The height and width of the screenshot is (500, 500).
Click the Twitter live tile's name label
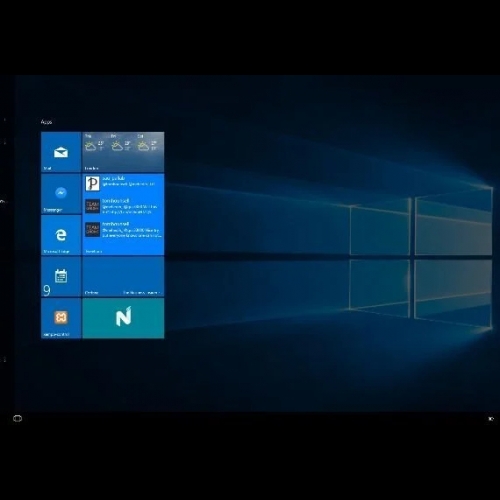point(93,251)
